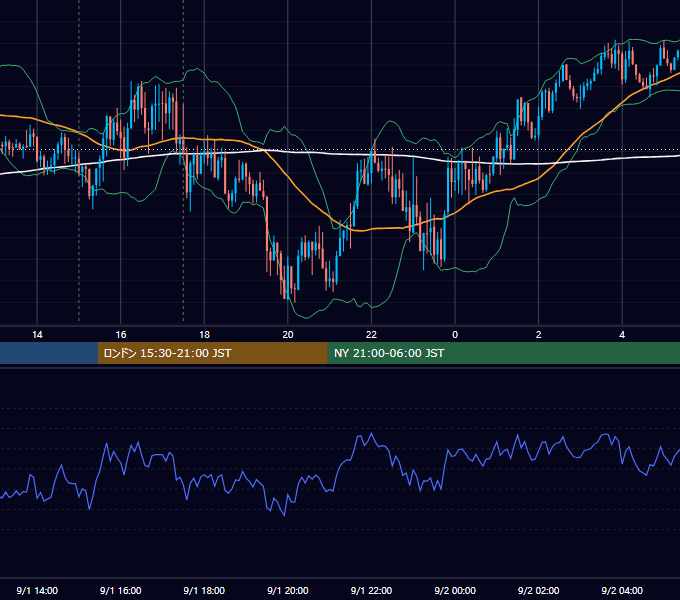Click the 18 hour label on price chart

(204, 335)
